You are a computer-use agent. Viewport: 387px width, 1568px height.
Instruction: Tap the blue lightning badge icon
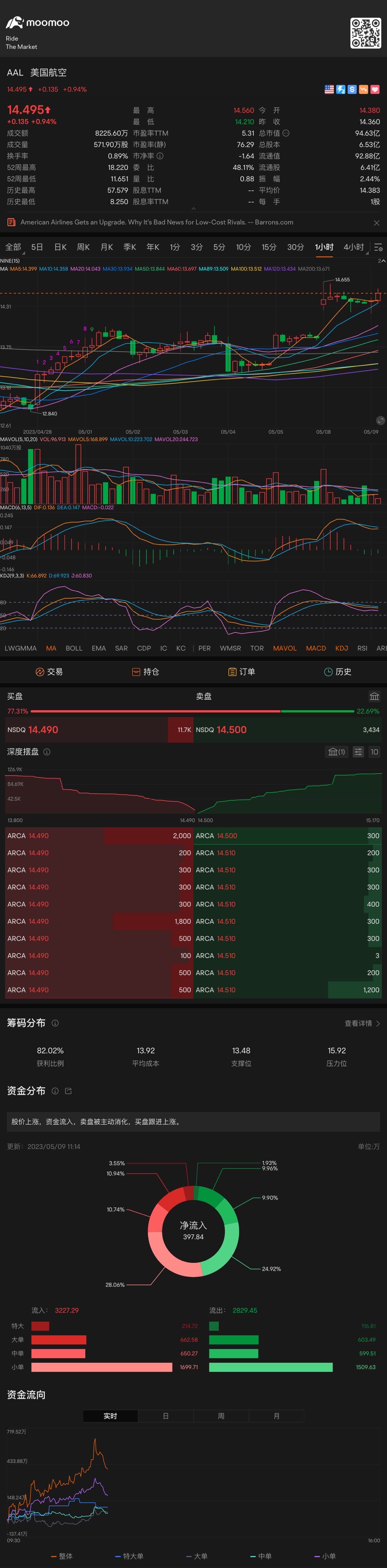point(341,89)
